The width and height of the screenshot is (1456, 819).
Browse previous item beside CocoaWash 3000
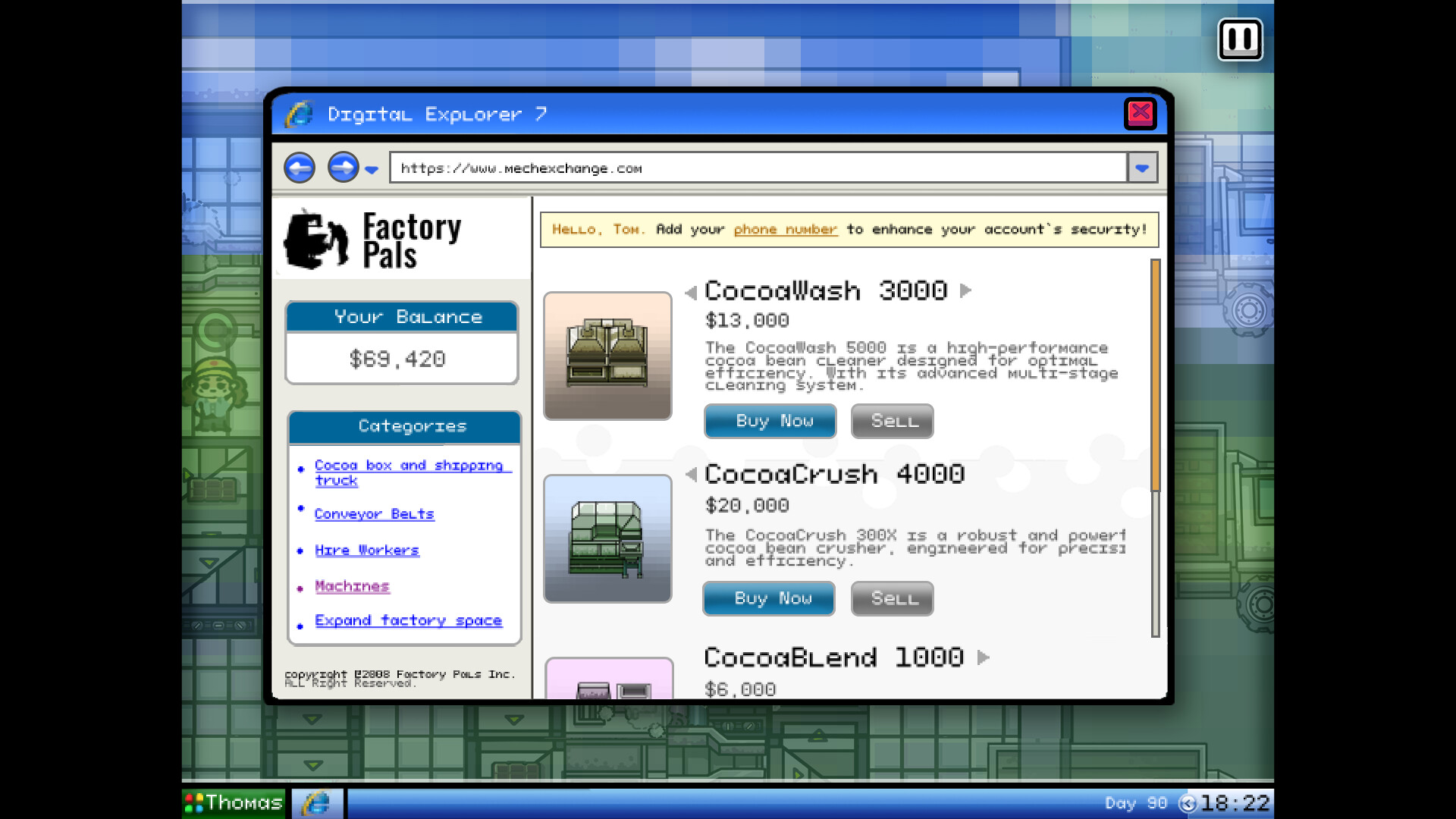coord(690,291)
